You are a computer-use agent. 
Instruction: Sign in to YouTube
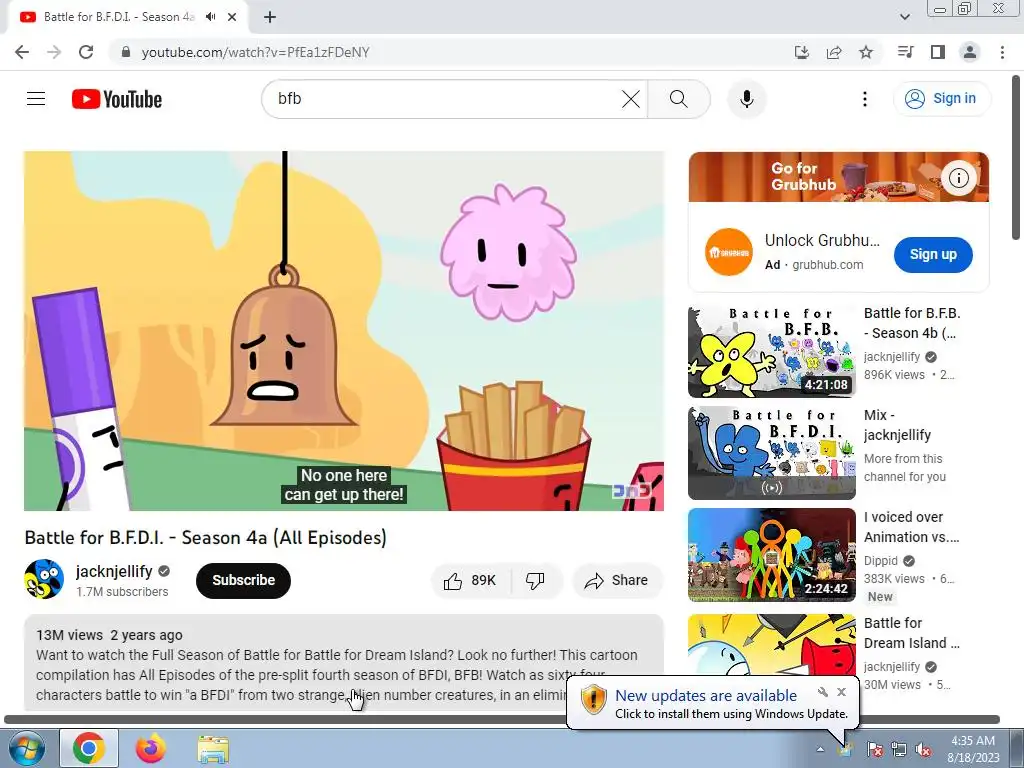(x=941, y=99)
